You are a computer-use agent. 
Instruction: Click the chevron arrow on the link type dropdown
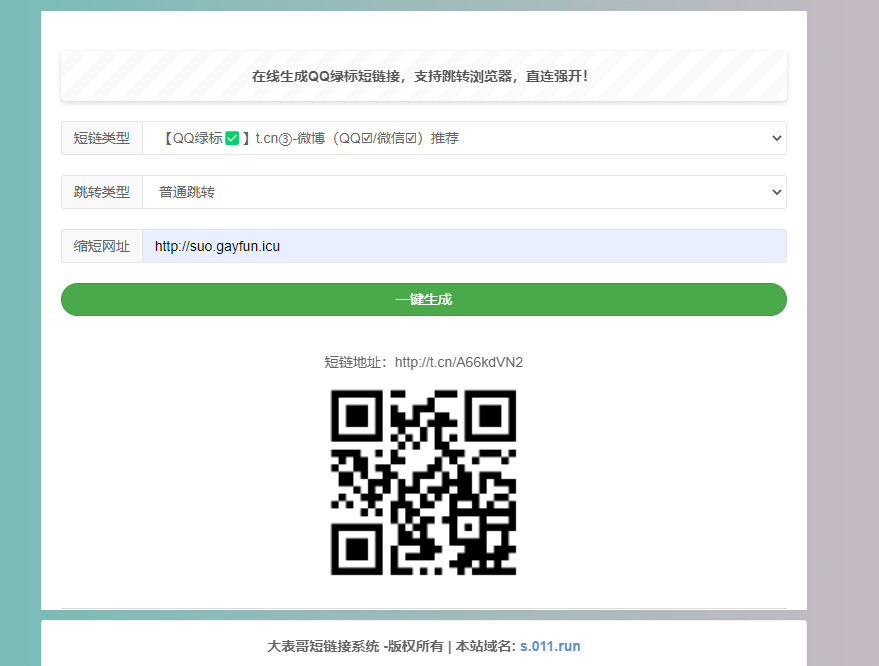tap(777, 138)
